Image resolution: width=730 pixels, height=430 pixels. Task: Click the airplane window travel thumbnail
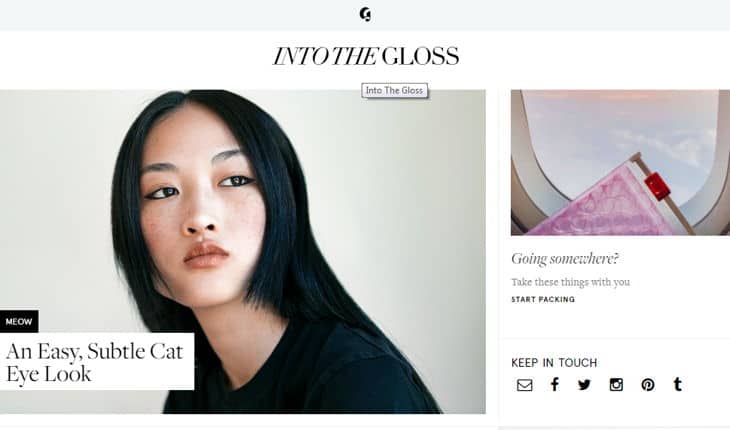(x=620, y=162)
